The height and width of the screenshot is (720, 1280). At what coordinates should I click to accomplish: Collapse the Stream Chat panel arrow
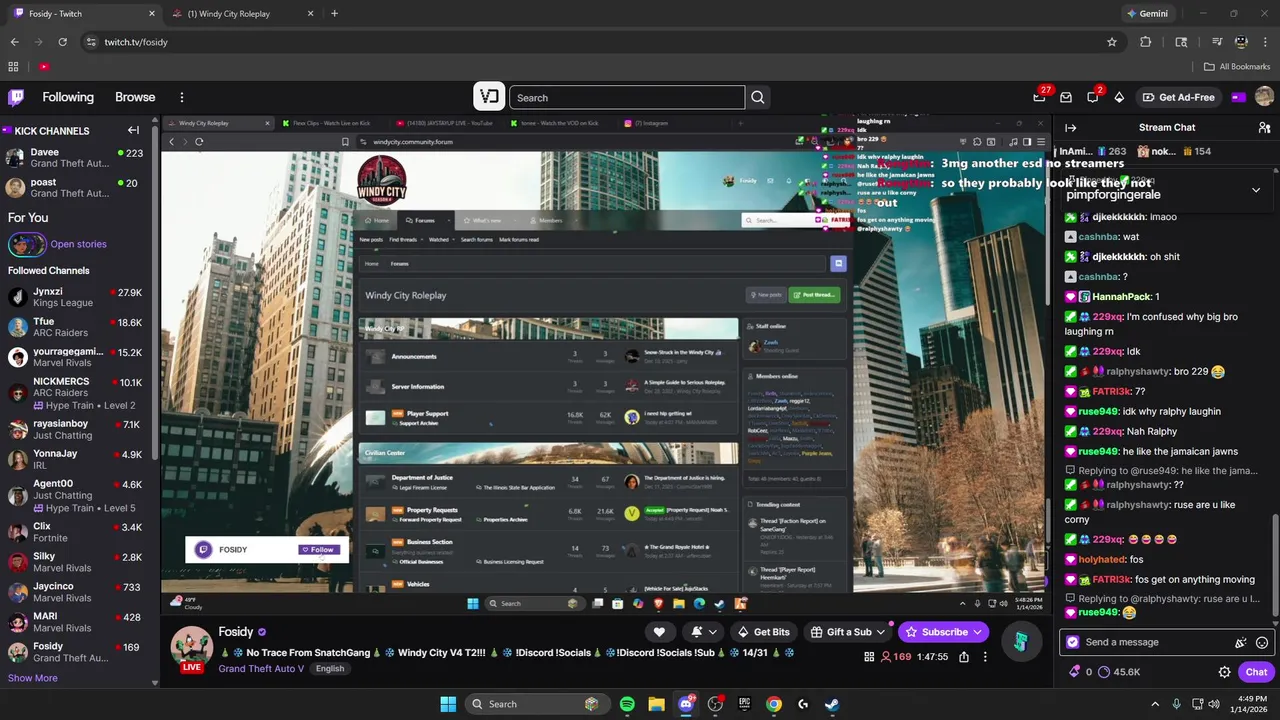1070,128
